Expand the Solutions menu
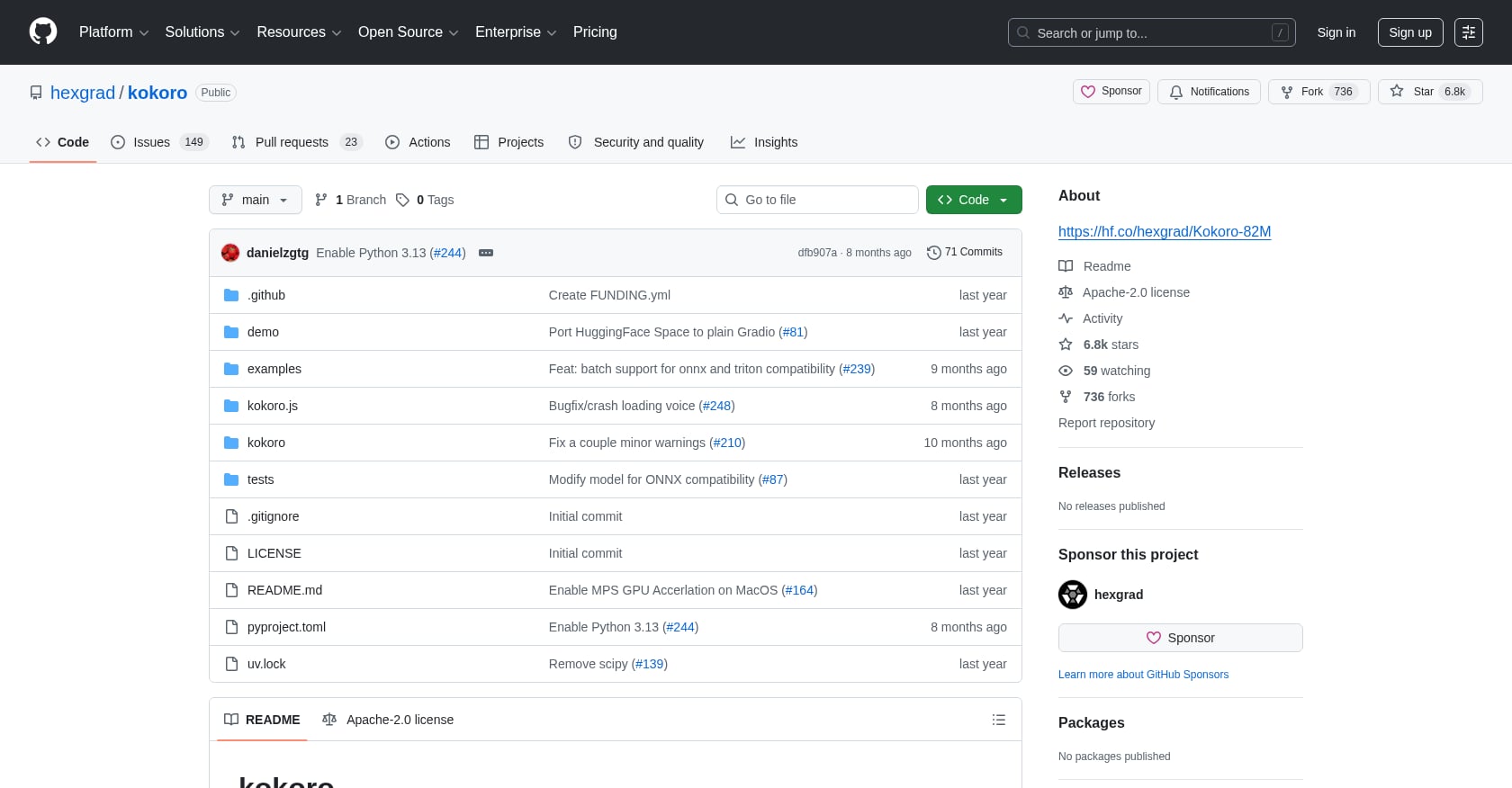Image resolution: width=1512 pixels, height=788 pixels. (x=202, y=32)
